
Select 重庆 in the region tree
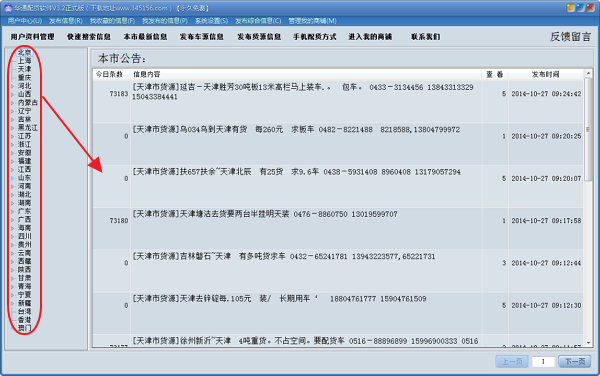point(24,77)
